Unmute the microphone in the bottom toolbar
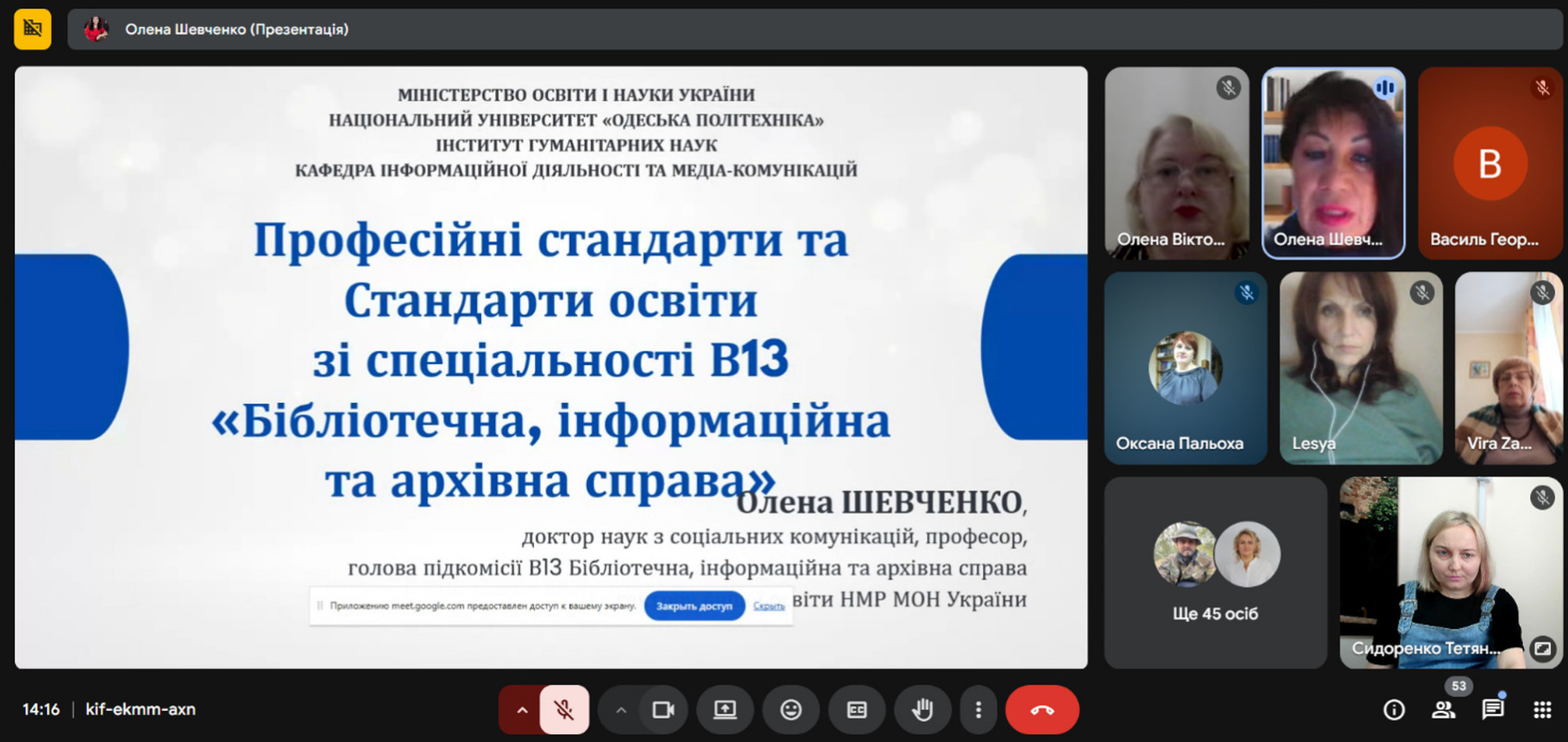 pos(564,710)
